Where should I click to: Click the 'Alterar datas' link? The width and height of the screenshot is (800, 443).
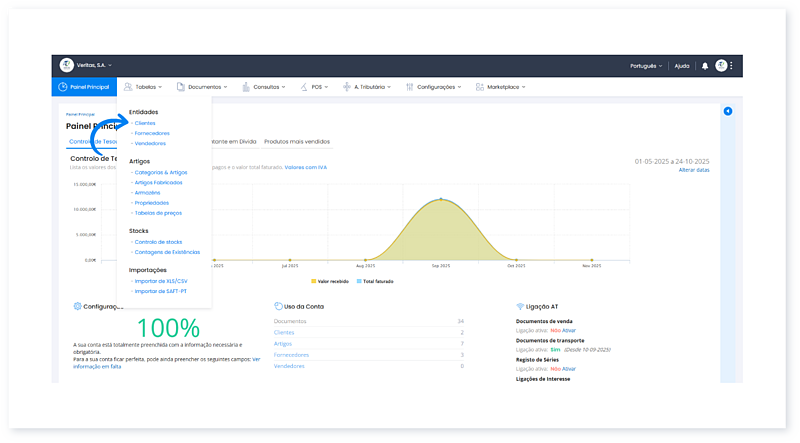(x=694, y=170)
